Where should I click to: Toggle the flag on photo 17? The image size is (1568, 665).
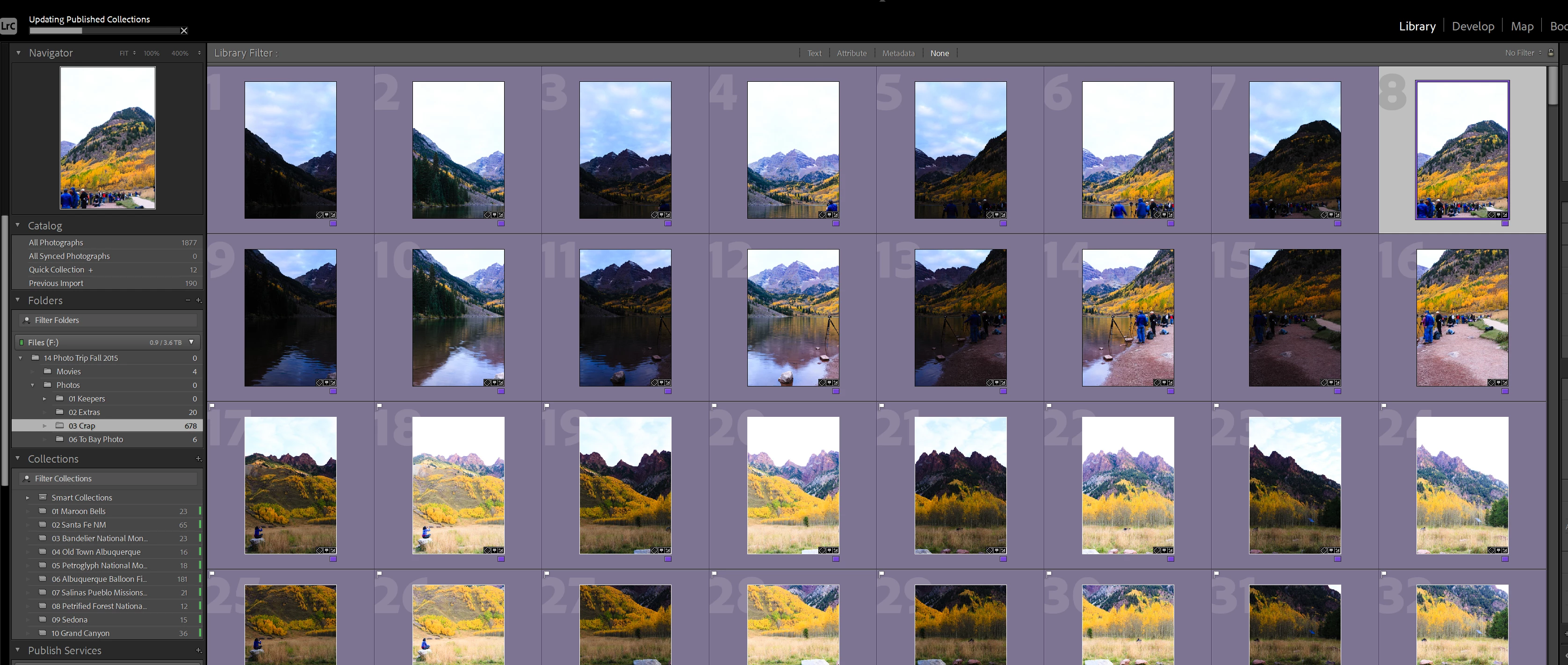coord(212,406)
